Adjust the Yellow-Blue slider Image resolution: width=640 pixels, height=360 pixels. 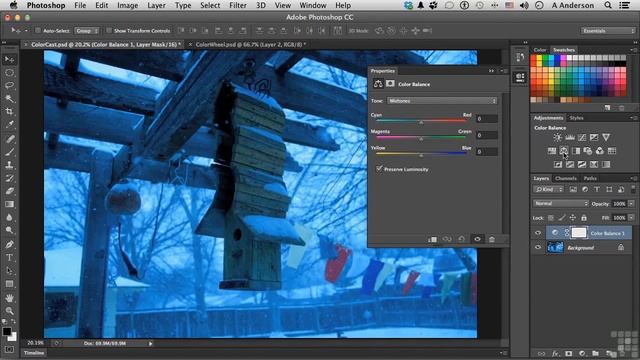pos(421,155)
